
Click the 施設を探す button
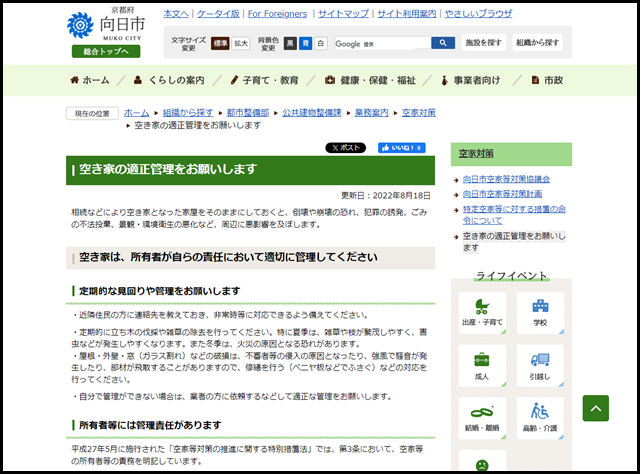(483, 43)
